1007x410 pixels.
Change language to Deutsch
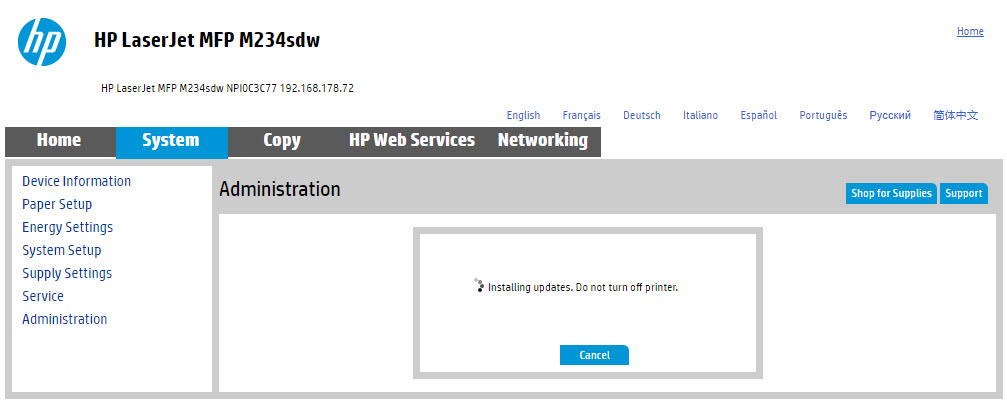[642, 116]
